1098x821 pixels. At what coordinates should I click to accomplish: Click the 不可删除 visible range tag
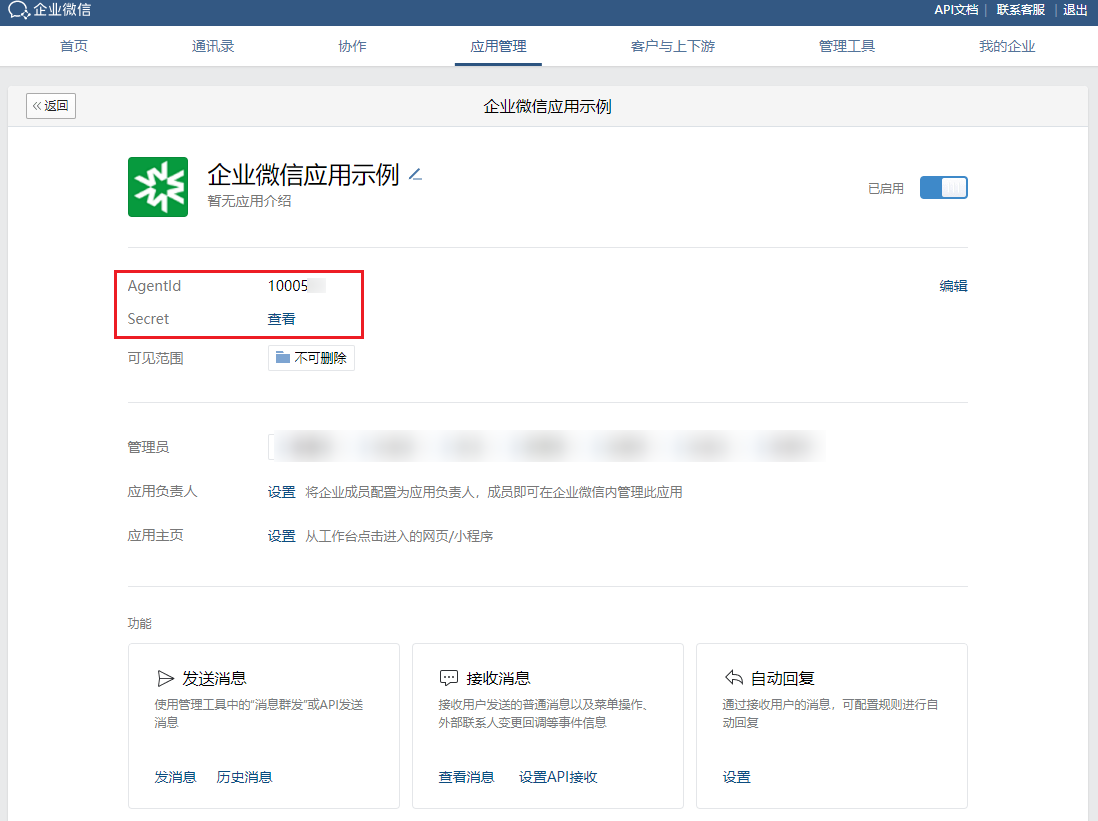(311, 358)
